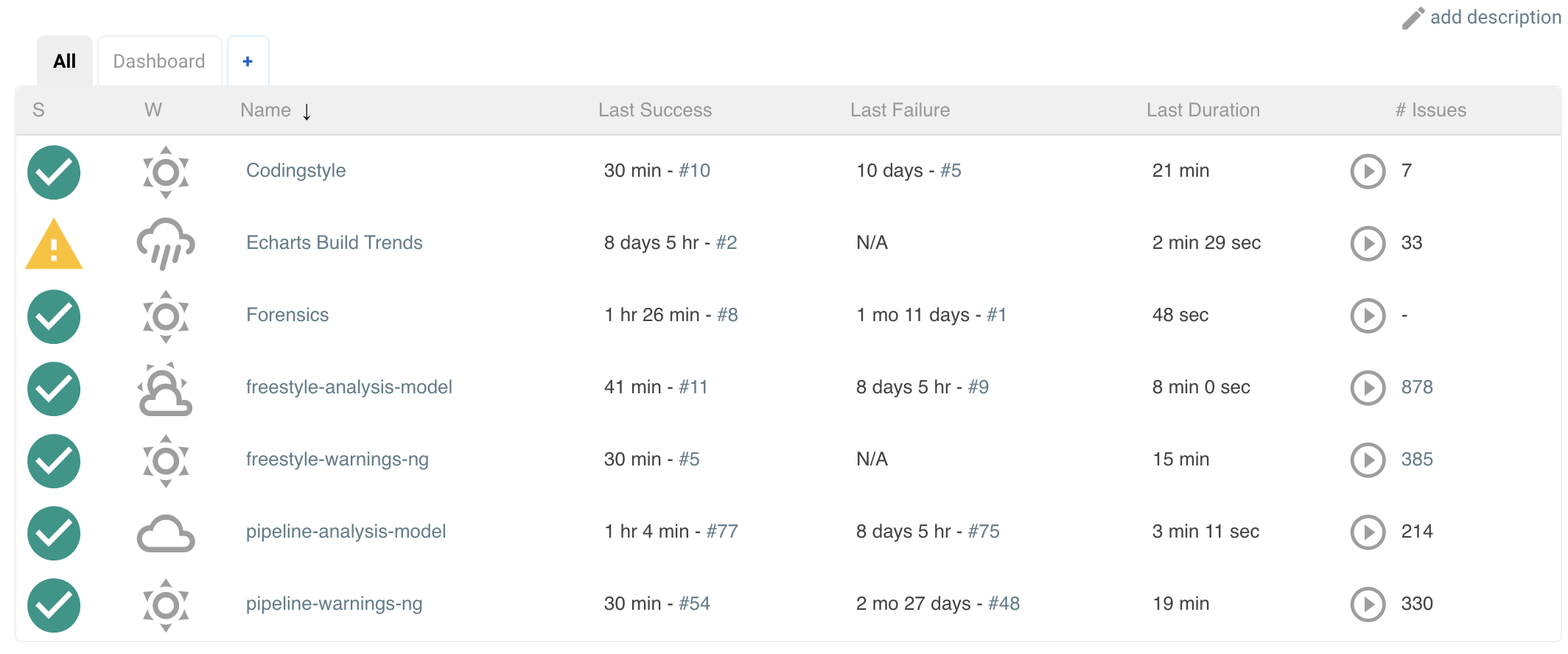Click the sunny weather icon for Codingstyle
Viewport: 1568px width, 654px height.
click(x=166, y=172)
